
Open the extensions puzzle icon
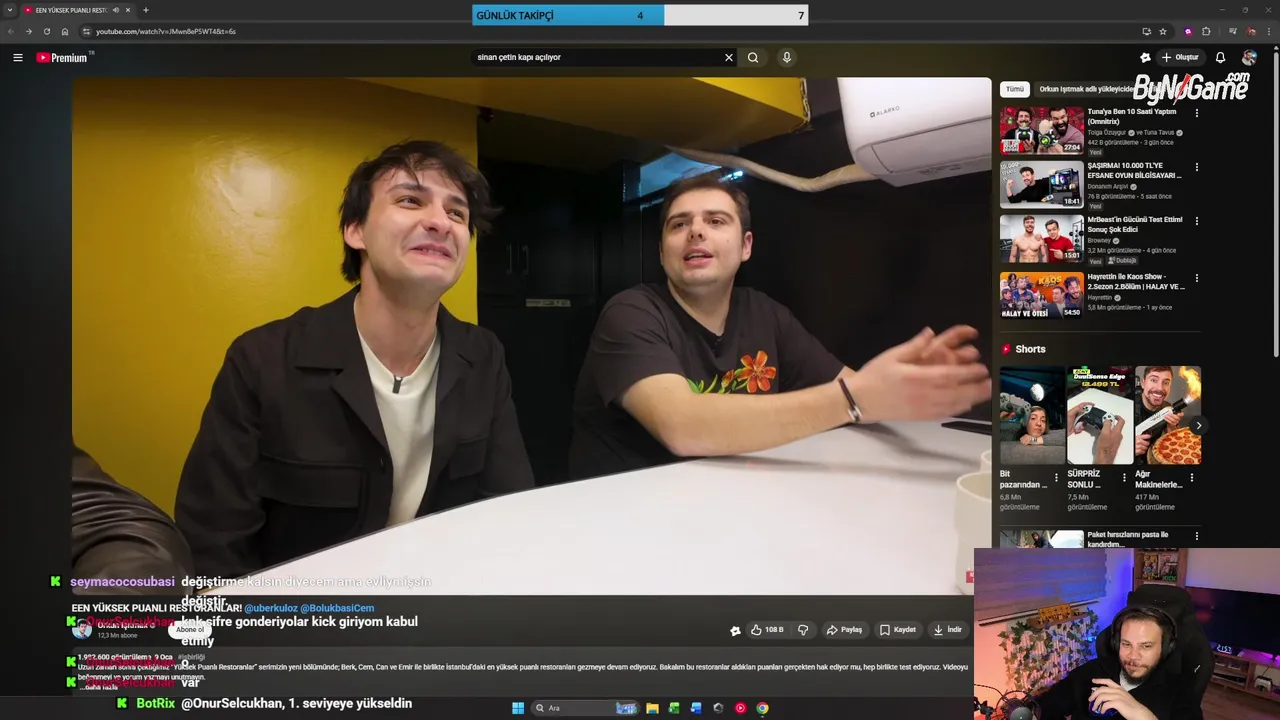click(1206, 31)
